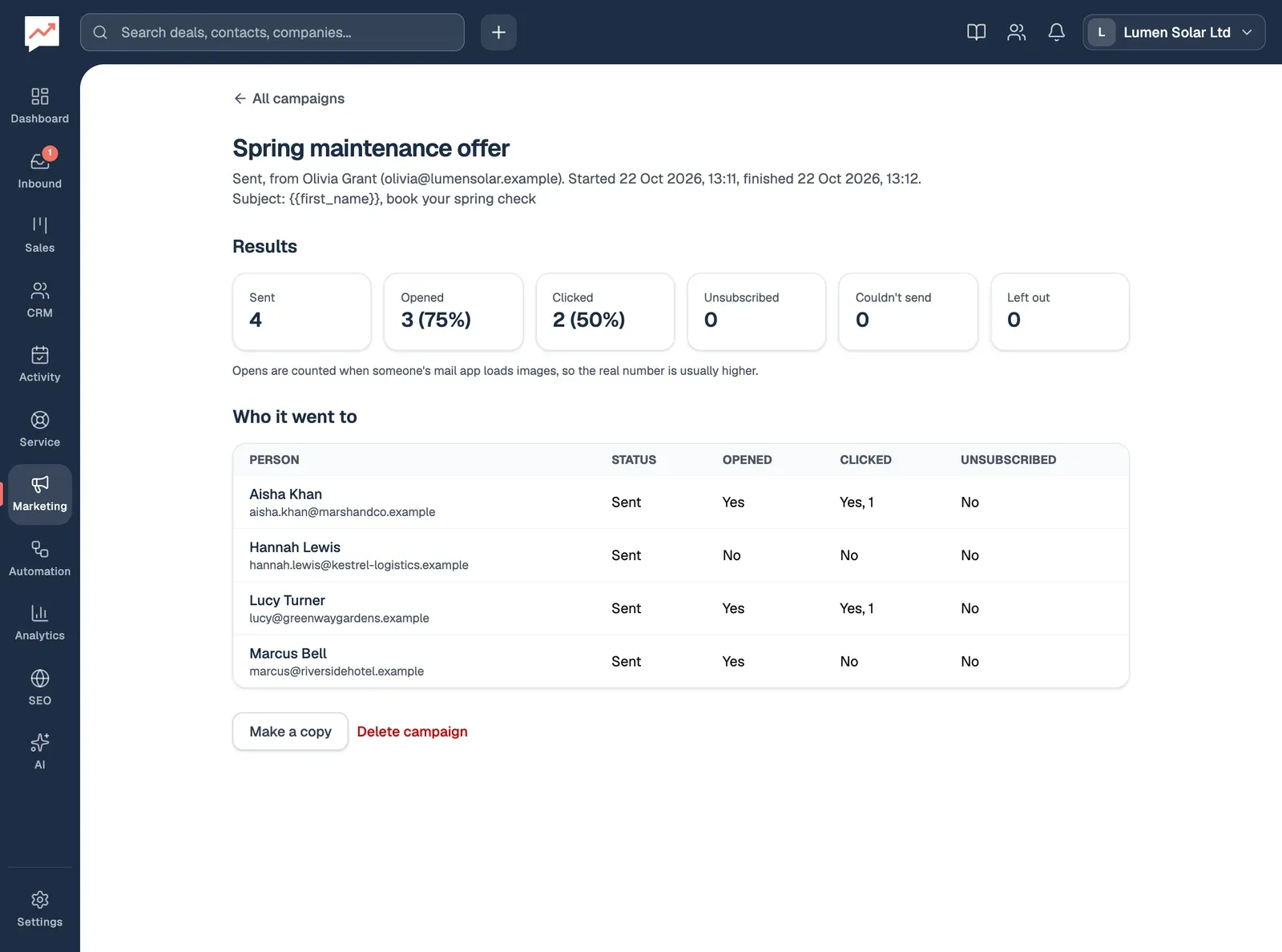Expand the Lumen Solar Ltd account switcher
The width and height of the screenshot is (1282, 952).
pyautogui.click(x=1174, y=32)
